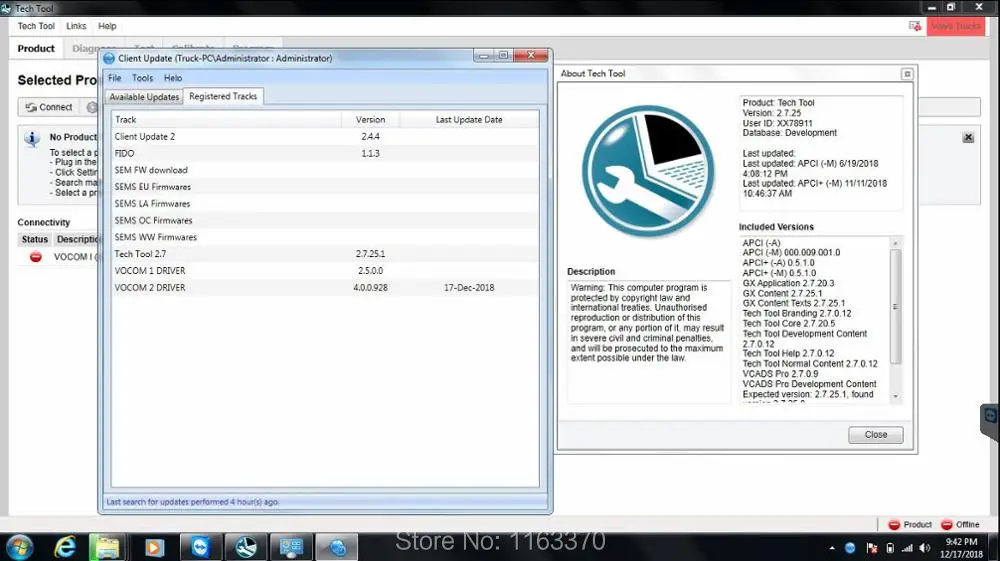This screenshot has height=561, width=1000.
Task: Open the Windows Start menu orb
Action: [18, 547]
